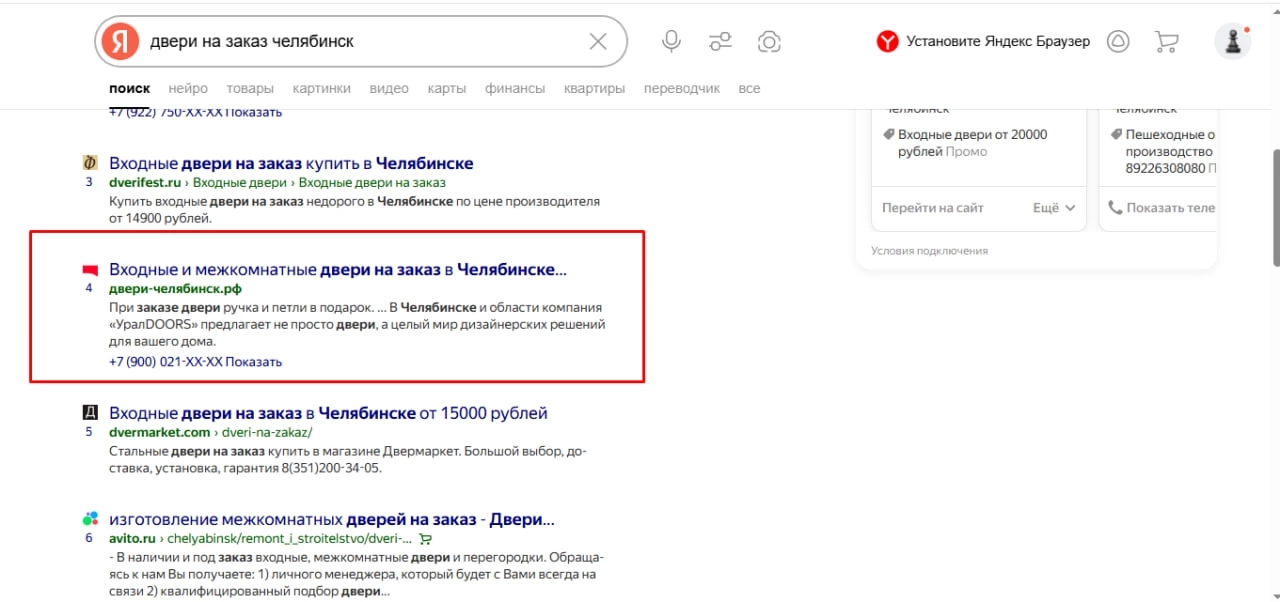The height and width of the screenshot is (602, 1280).
Task: Start voice search with microphone icon
Action: (672, 41)
